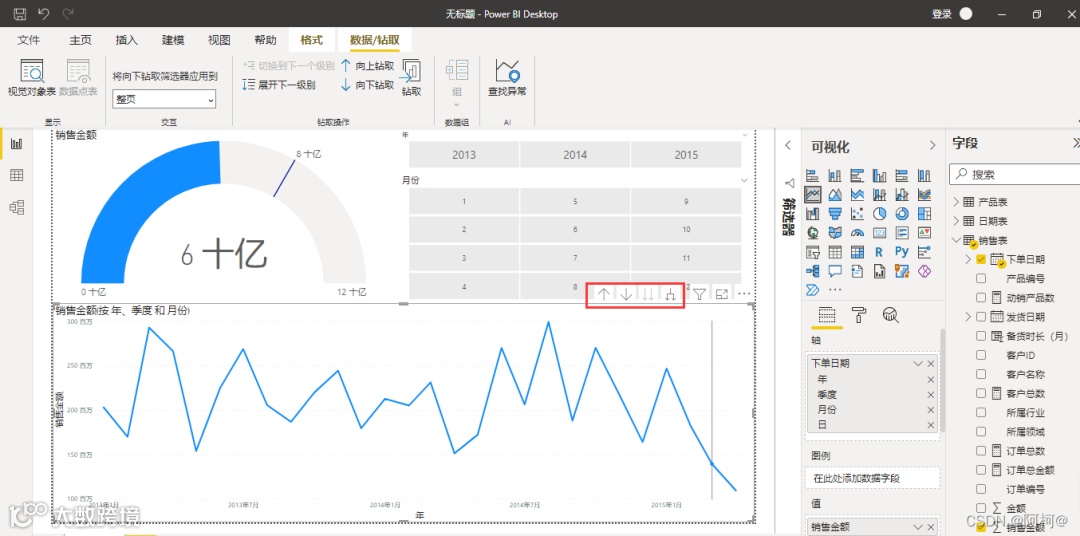Select the stacked bar chart visual
Viewport: 1080px width, 536px height.
[812, 176]
